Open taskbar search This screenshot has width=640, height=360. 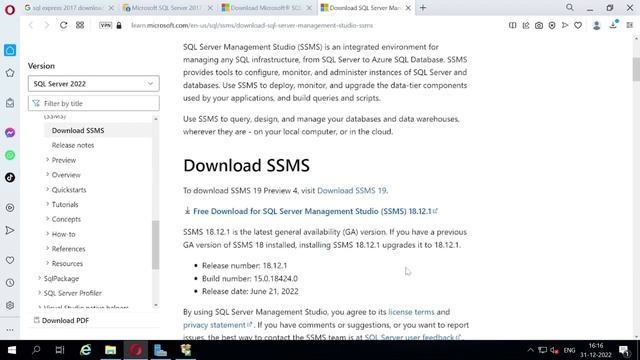36,350
